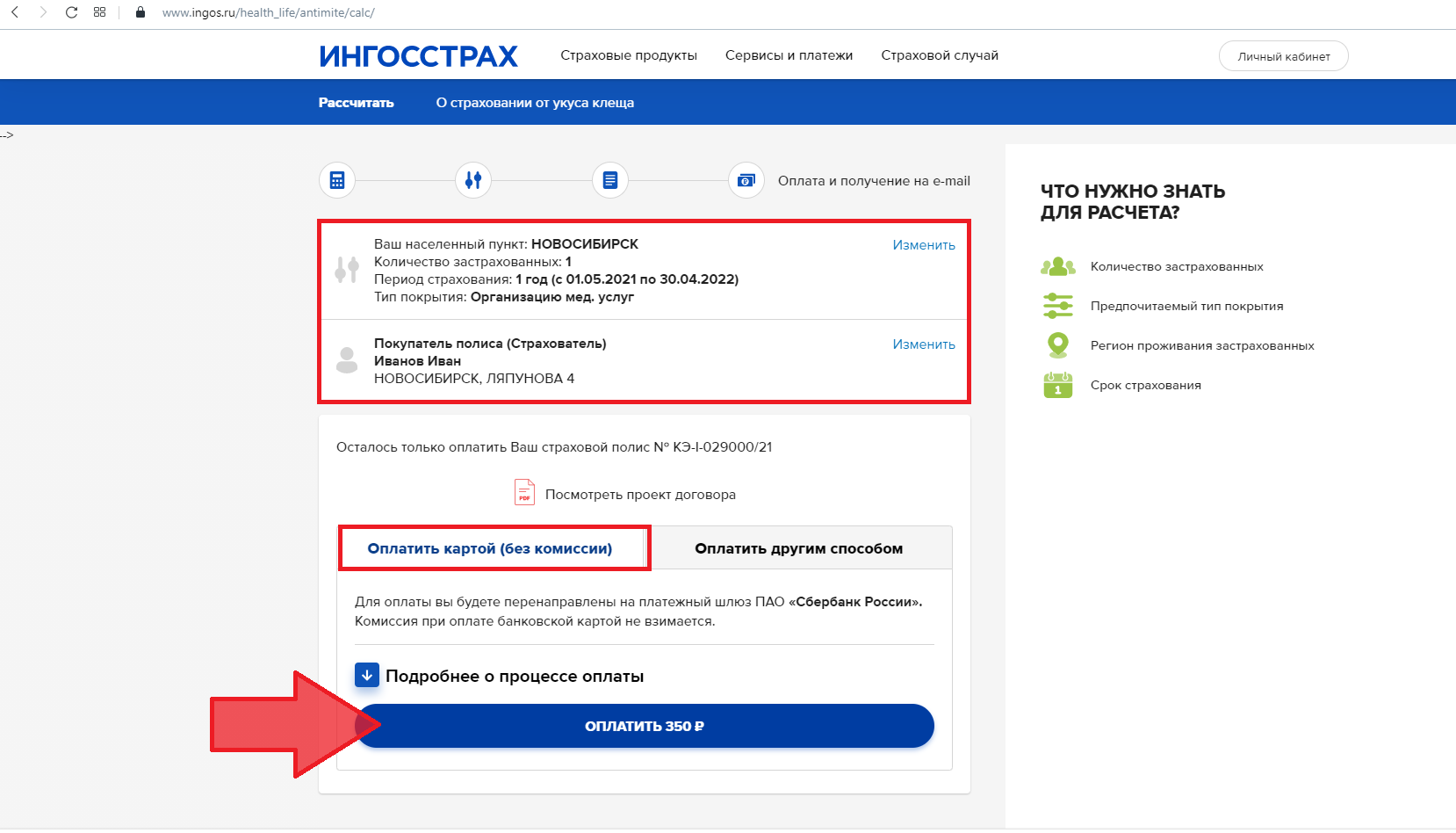Go to the settings sliders step icon
1456x833 pixels.
[x=473, y=180]
